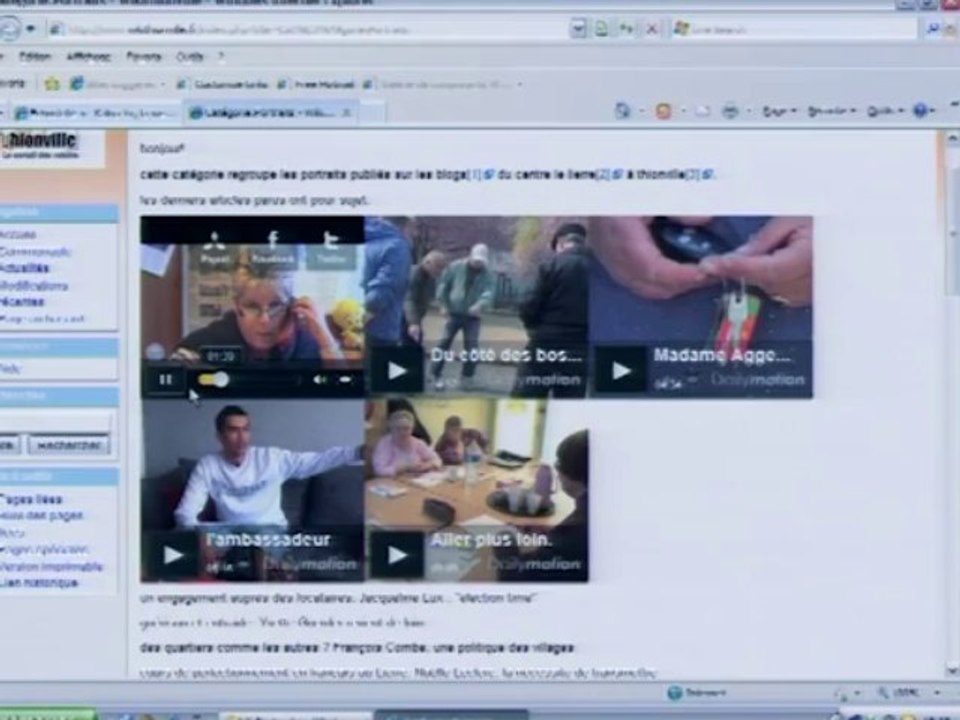The width and height of the screenshot is (960, 720).
Task: Click the compatibility view page icon
Action: click(601, 29)
